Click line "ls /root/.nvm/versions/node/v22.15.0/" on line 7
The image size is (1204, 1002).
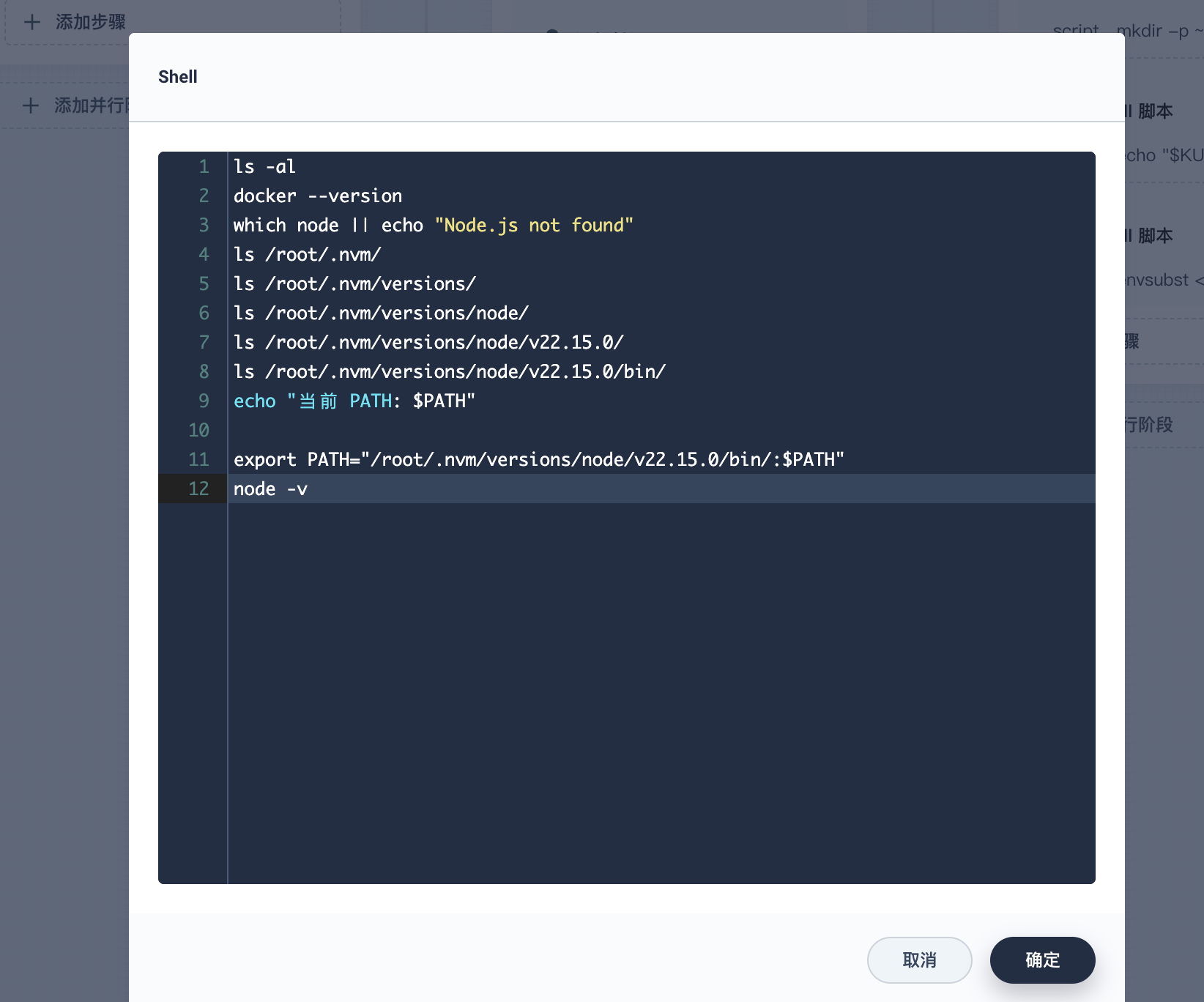point(428,342)
